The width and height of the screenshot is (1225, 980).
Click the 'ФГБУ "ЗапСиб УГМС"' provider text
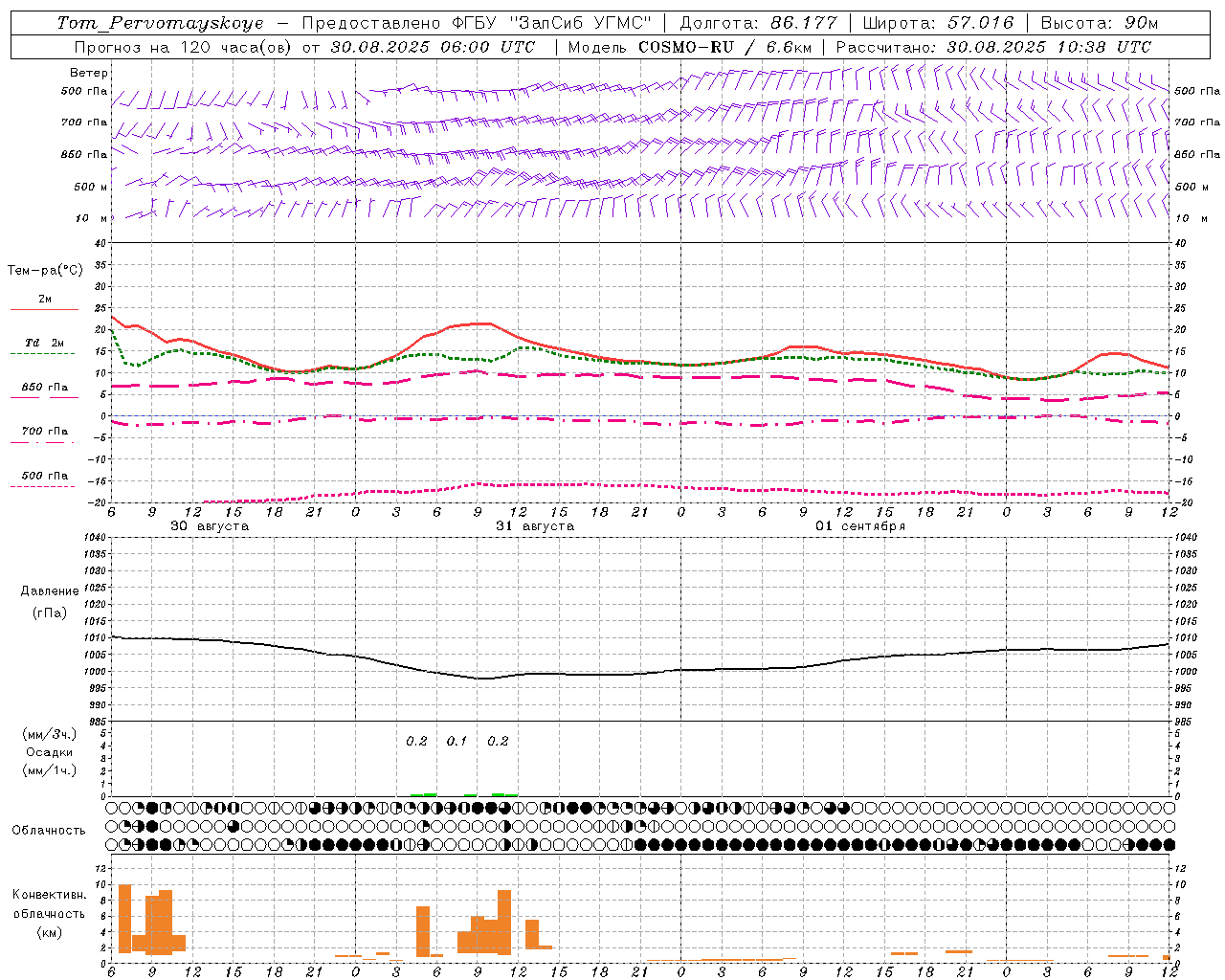coord(552,23)
